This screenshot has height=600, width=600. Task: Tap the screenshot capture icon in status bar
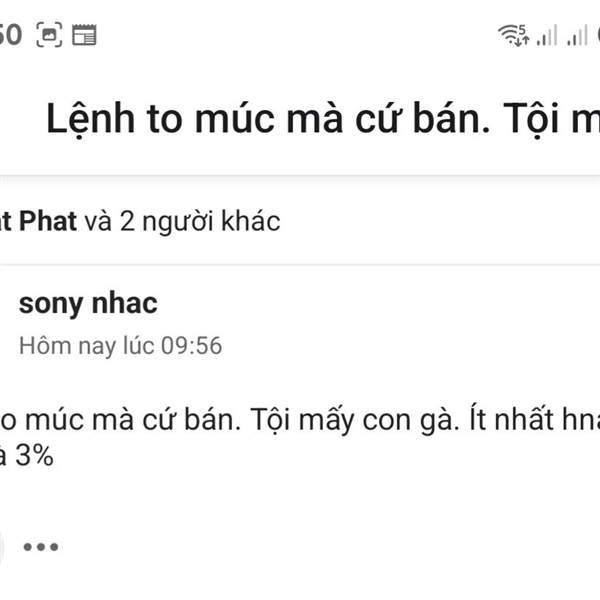[49, 35]
